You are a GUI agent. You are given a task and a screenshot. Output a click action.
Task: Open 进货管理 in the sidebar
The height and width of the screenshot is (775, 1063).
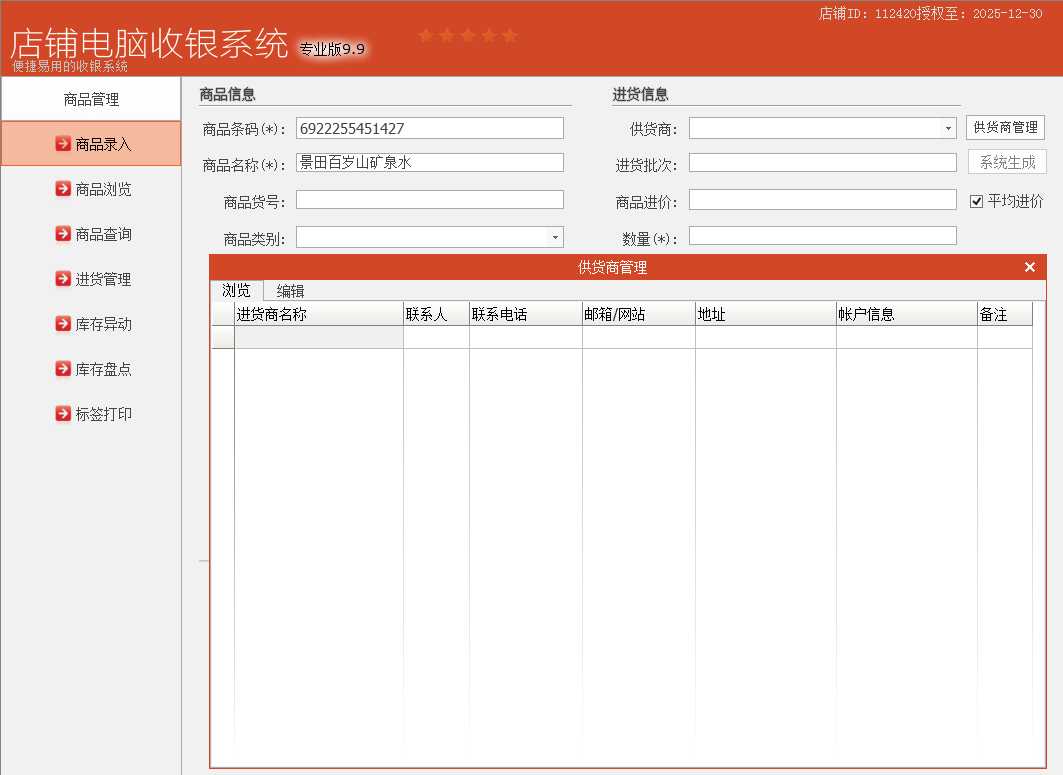tap(92, 279)
